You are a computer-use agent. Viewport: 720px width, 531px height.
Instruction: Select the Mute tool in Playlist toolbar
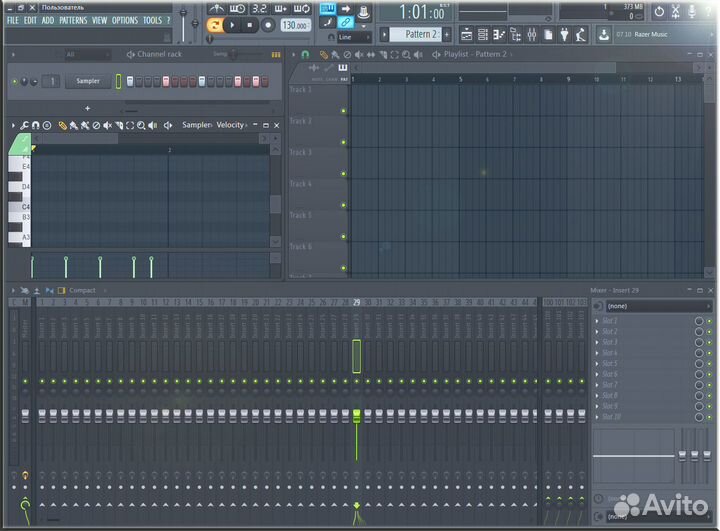(x=355, y=54)
